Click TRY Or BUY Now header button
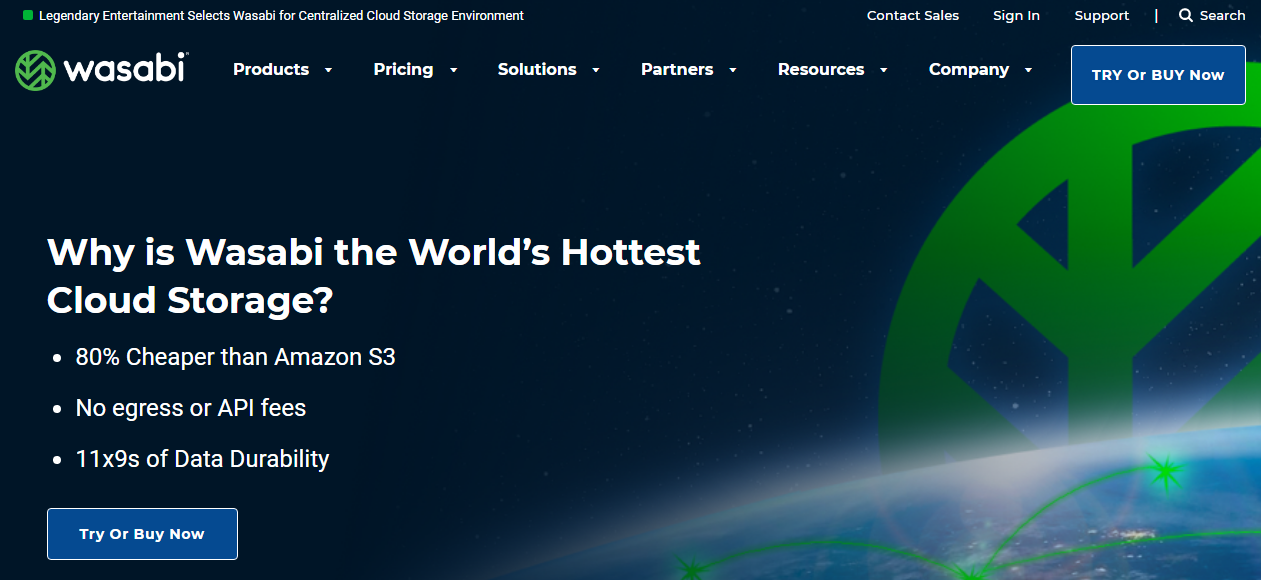This screenshot has width=1261, height=580. (x=1158, y=75)
